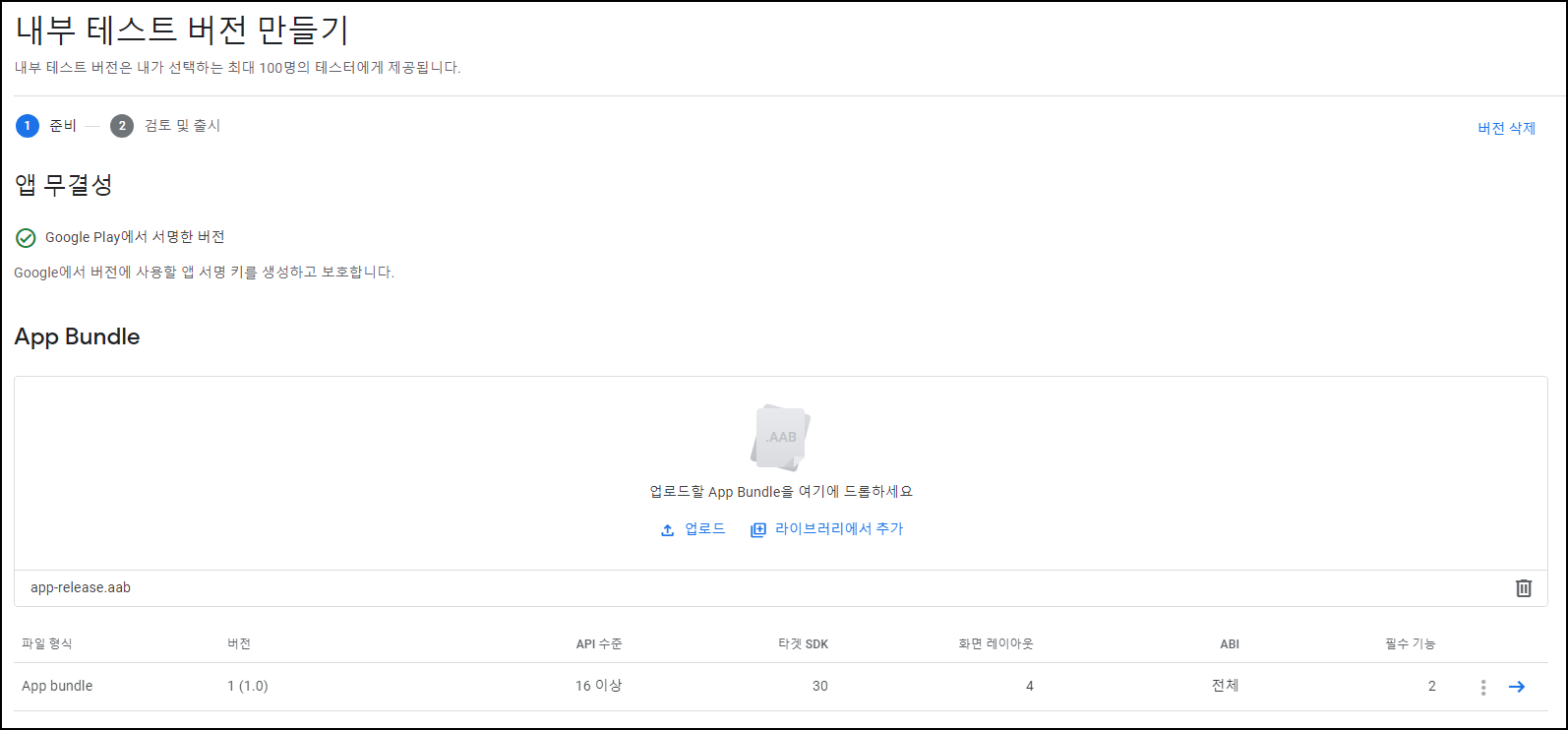Click the library add icon

tap(757, 530)
